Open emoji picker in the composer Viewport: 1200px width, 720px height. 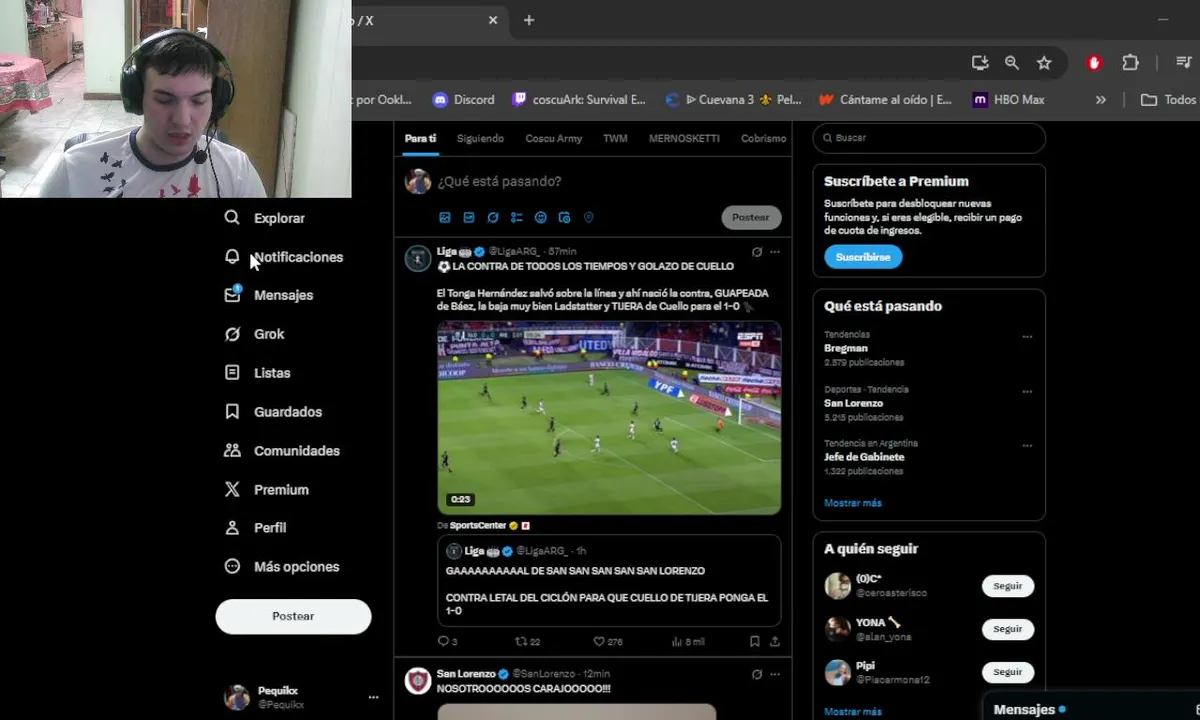[541, 217]
